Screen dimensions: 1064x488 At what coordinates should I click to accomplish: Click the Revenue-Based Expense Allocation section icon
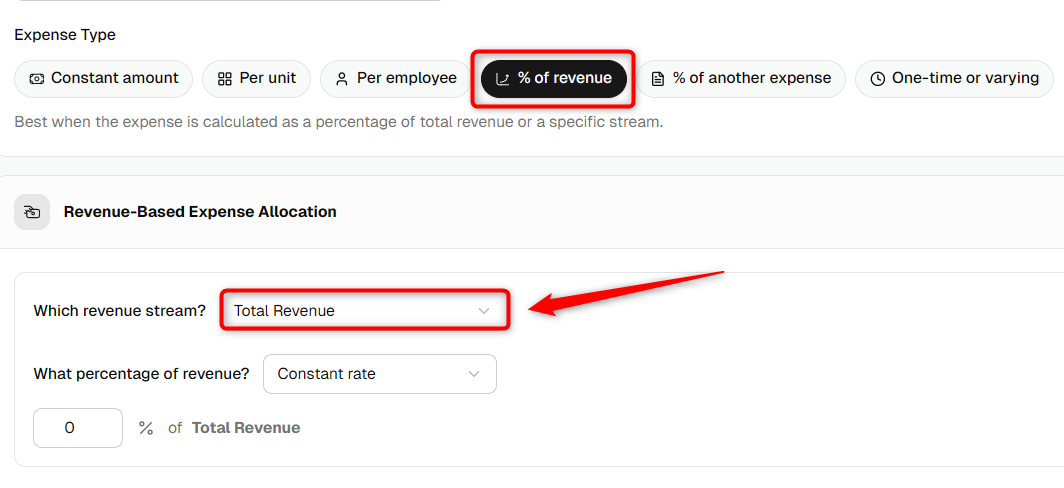tap(32, 212)
